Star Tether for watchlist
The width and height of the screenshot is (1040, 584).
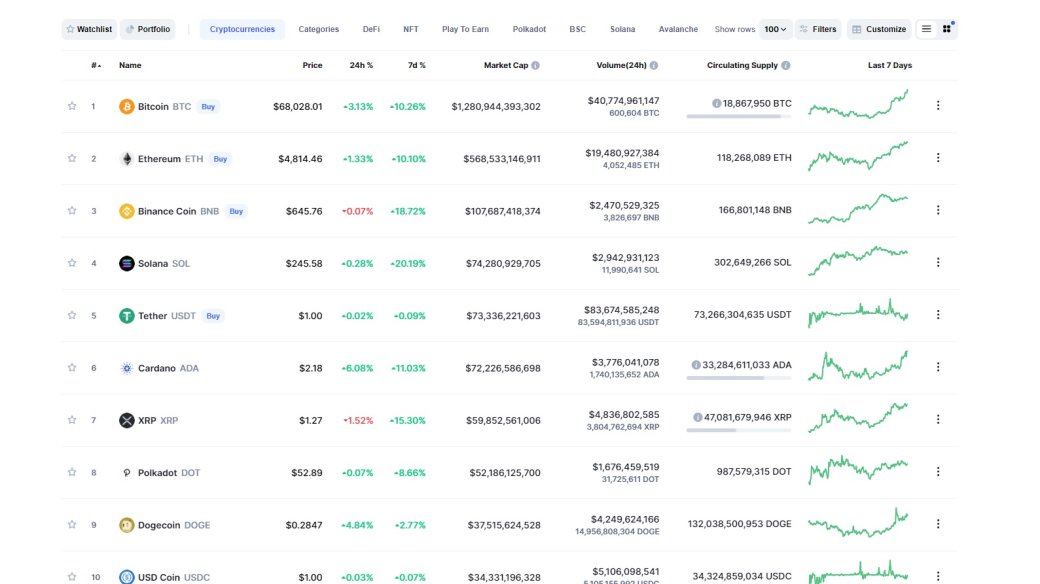[x=72, y=315]
